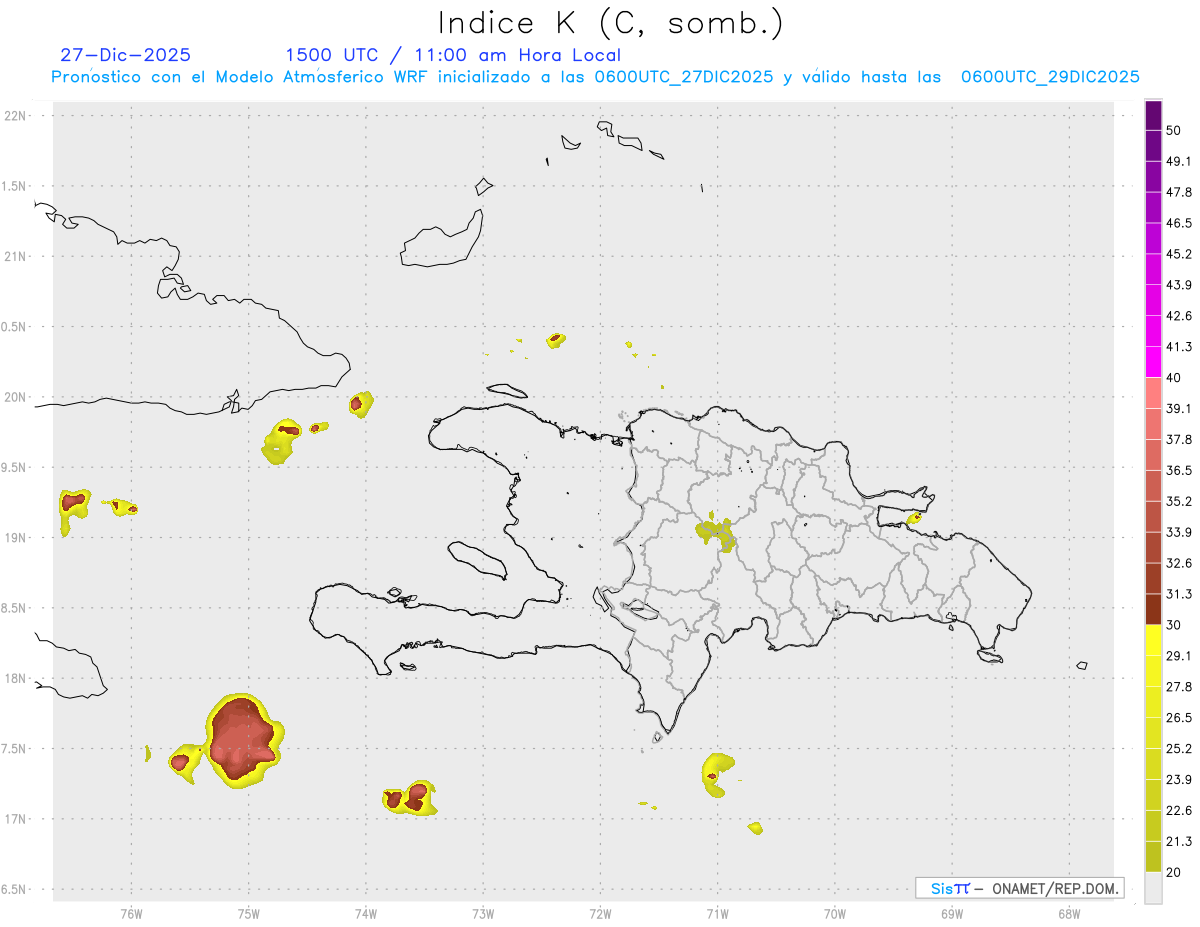This screenshot has height=927, width=1200.
Task: Click the 70W longitude label
Action: coord(835,913)
